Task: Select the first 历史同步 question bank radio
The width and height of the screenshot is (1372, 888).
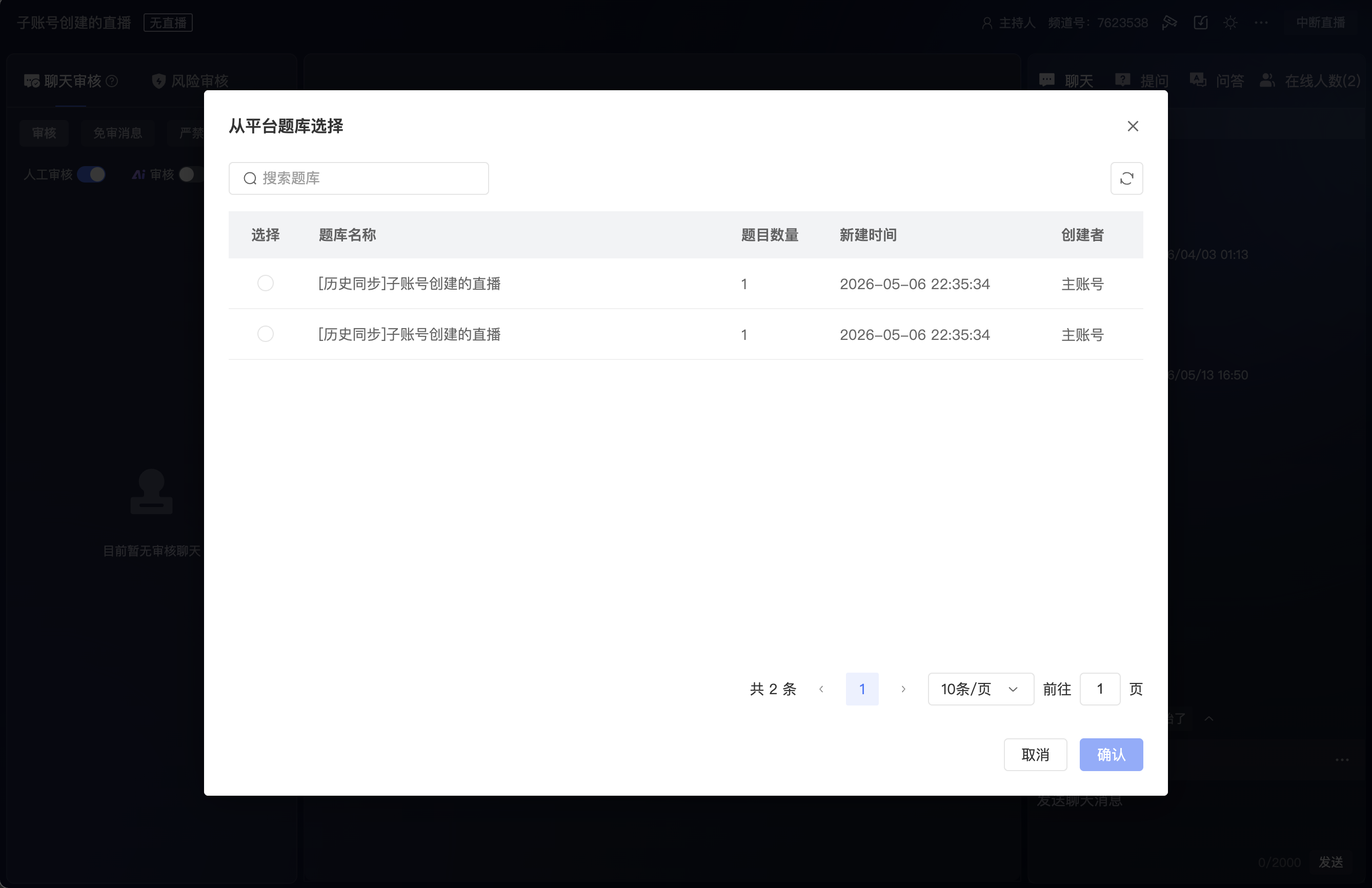Action: click(265, 283)
